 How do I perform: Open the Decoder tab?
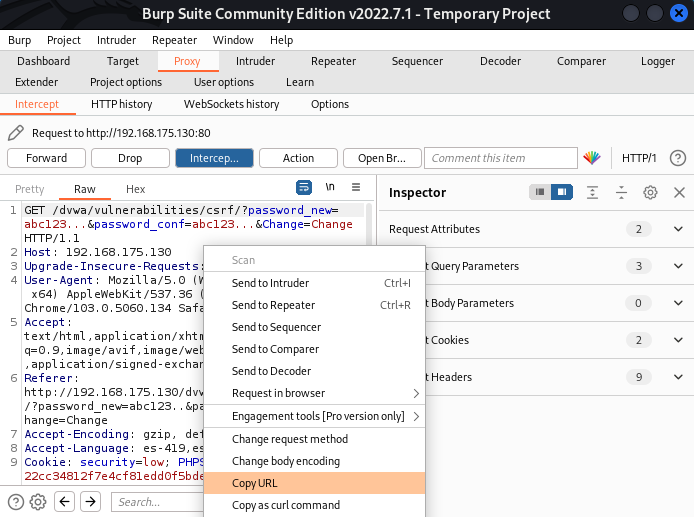pos(500,61)
